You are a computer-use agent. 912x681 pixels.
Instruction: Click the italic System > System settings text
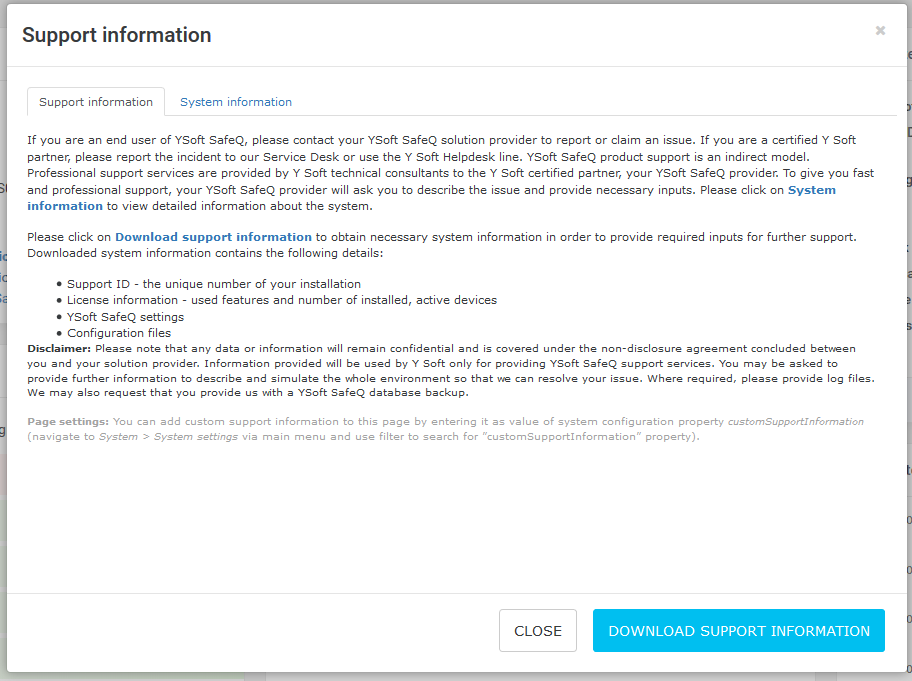pos(168,437)
